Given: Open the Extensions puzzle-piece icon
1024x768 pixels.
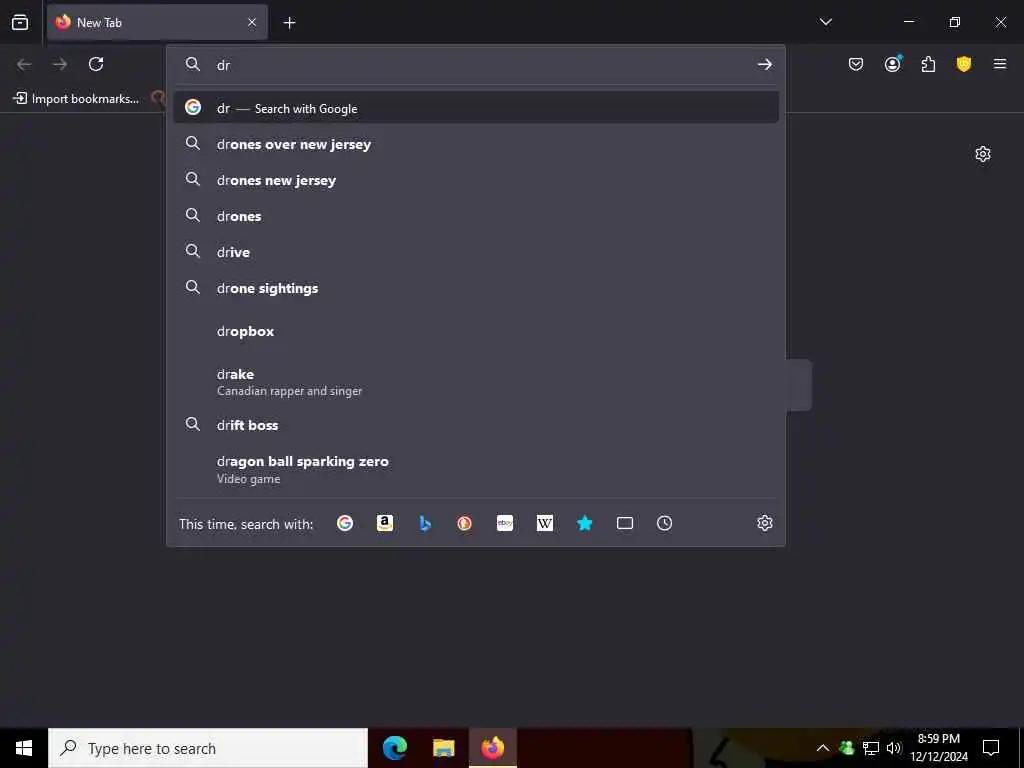Looking at the screenshot, I should coord(928,64).
